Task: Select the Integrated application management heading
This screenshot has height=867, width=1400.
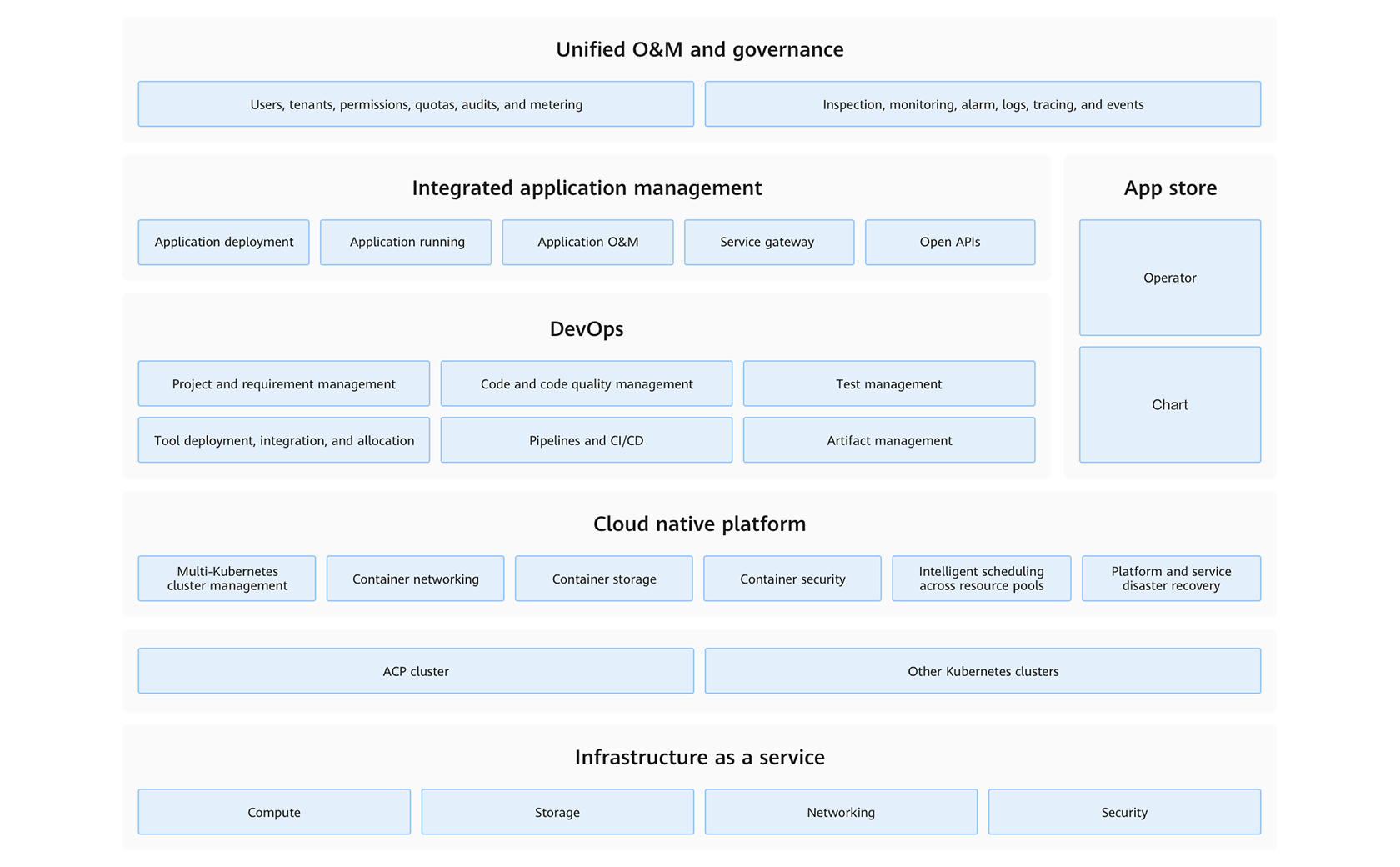Action: (587, 188)
